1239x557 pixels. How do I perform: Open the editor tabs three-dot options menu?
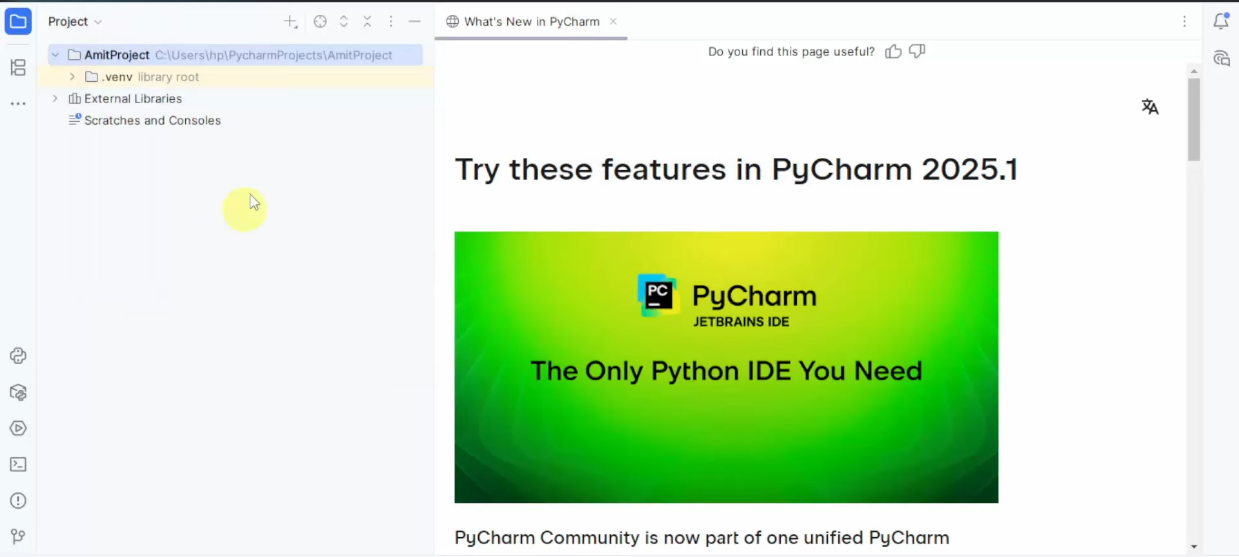point(1185,21)
